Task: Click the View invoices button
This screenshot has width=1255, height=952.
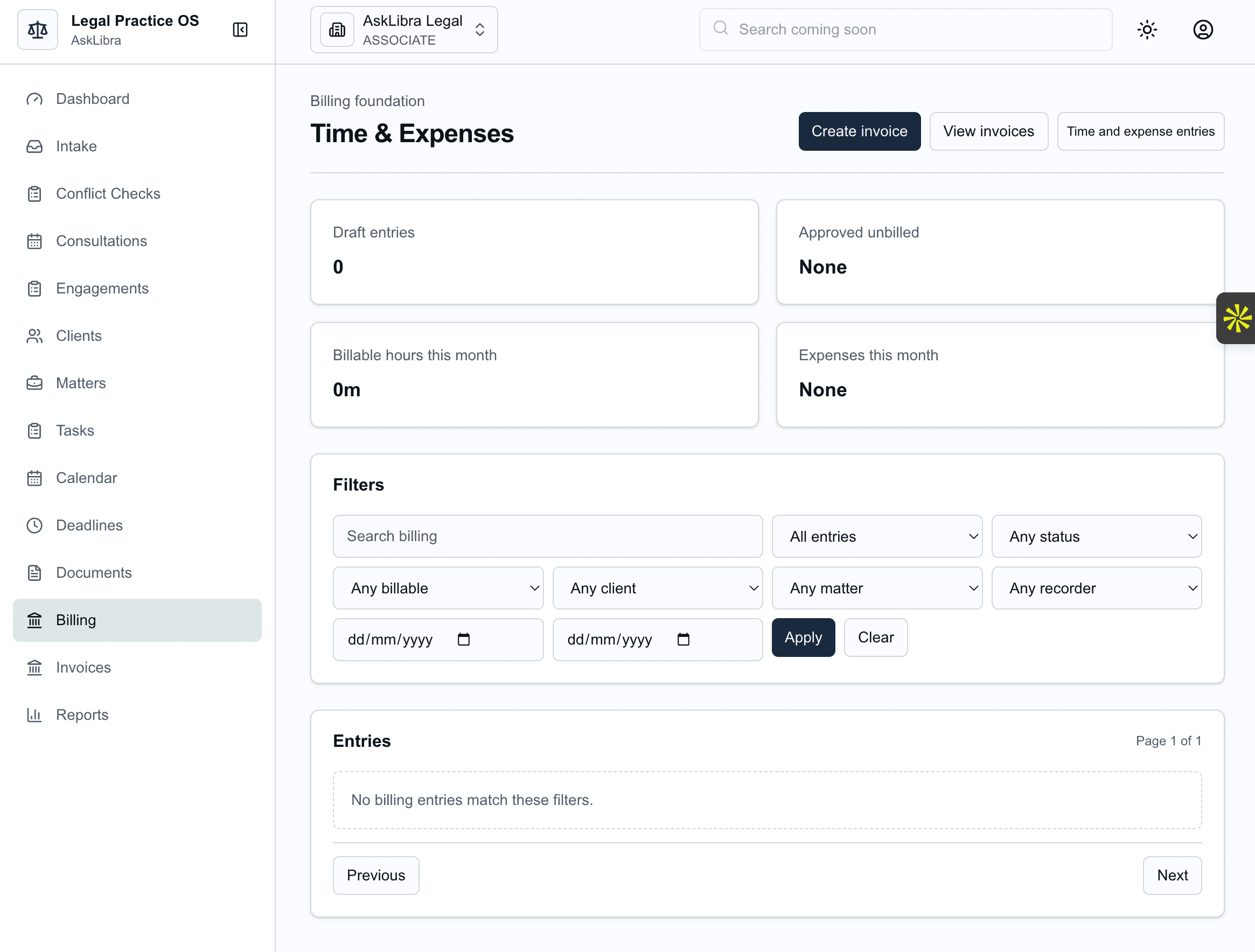Action: (x=988, y=131)
